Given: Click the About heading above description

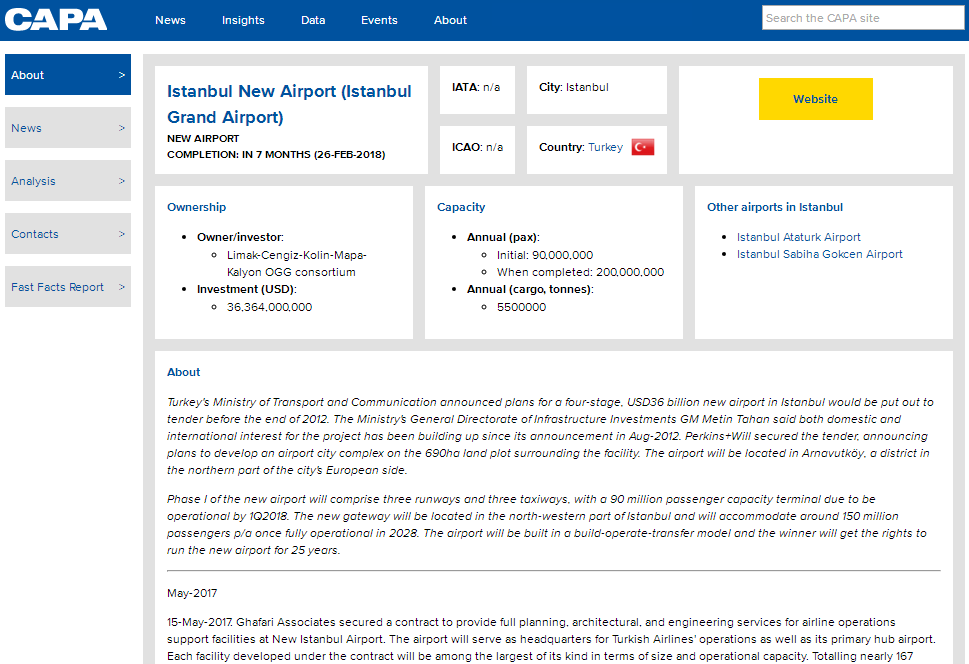Looking at the screenshot, I should (184, 372).
